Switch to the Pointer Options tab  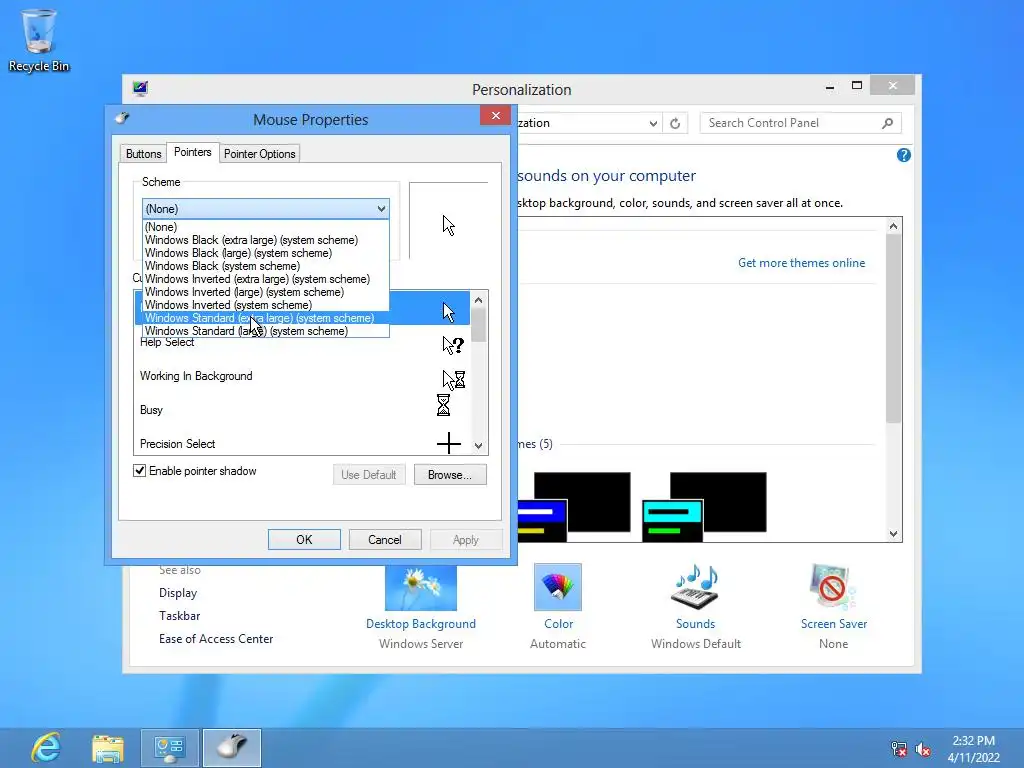click(259, 153)
